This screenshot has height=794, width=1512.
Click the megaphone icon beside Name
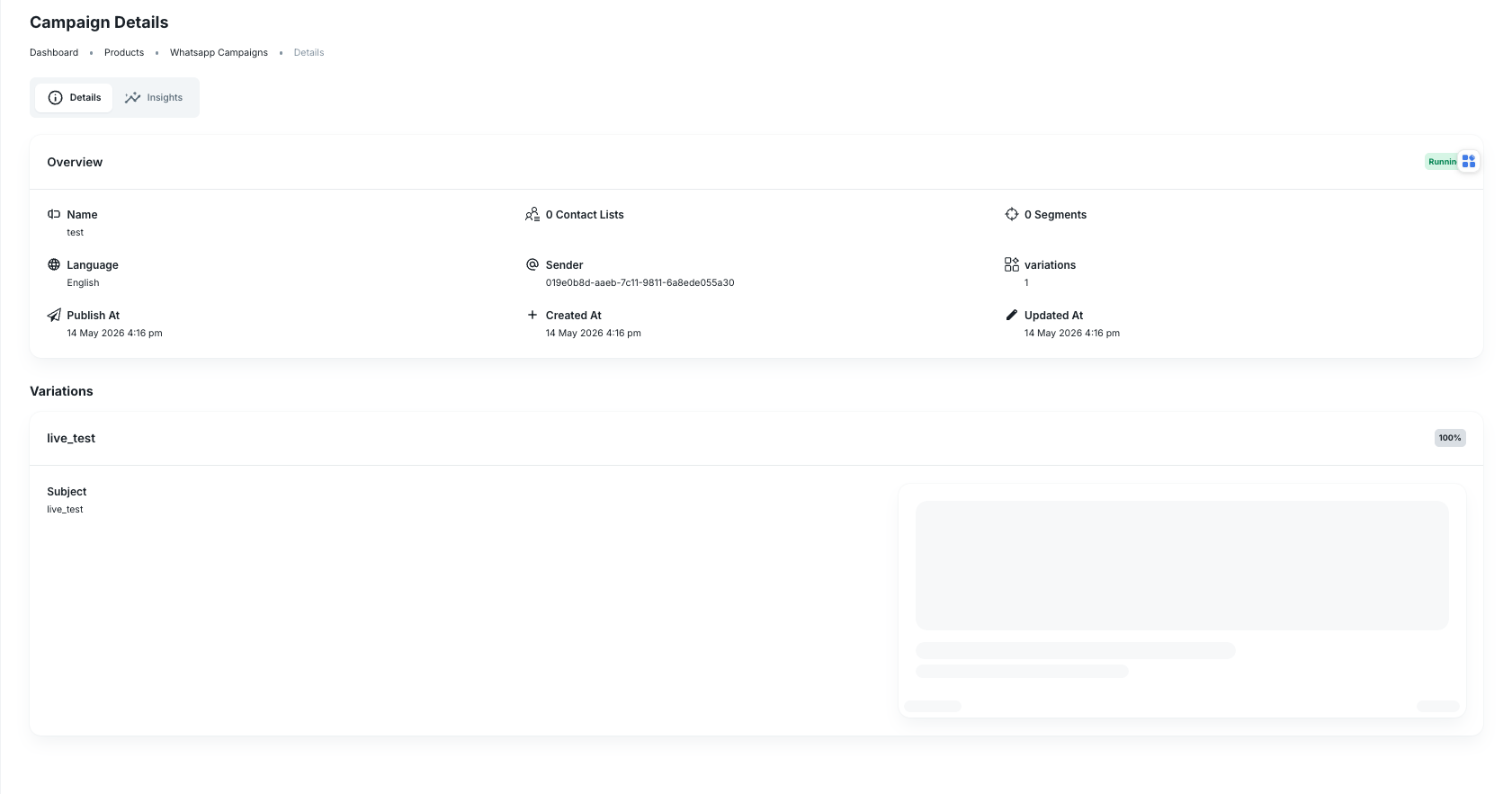(54, 214)
